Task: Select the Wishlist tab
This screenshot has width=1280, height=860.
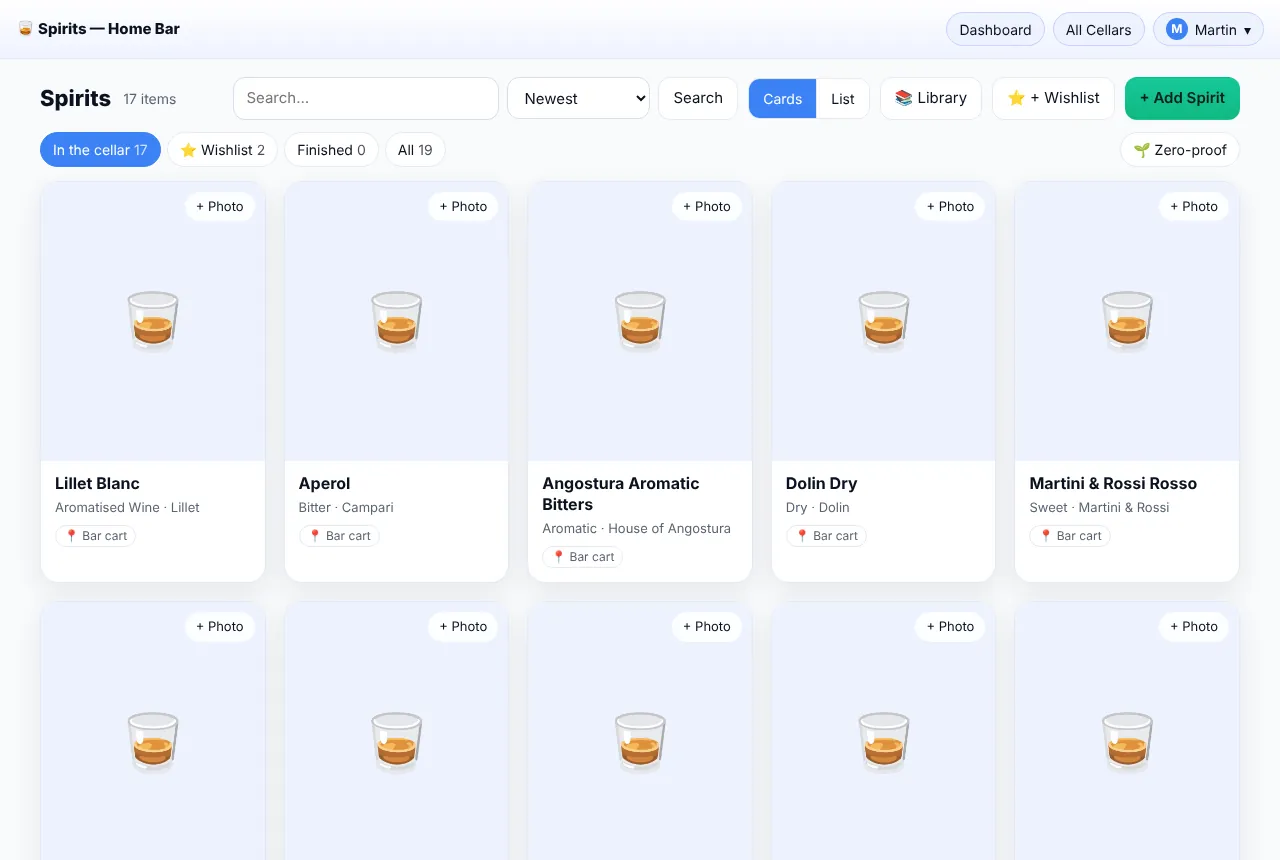Action: [223, 150]
